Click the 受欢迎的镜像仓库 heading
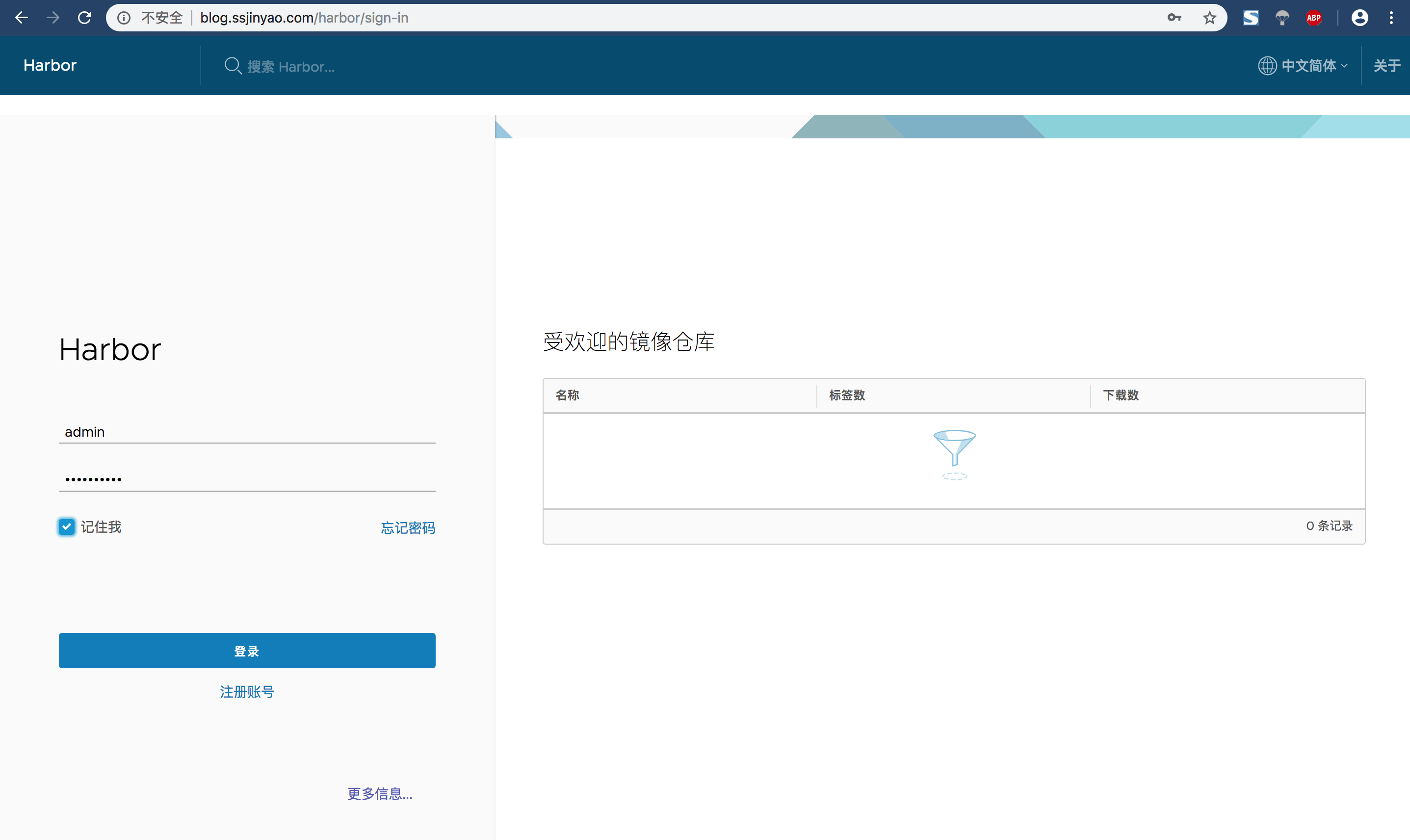Viewport: 1410px width, 840px height. tap(628, 341)
